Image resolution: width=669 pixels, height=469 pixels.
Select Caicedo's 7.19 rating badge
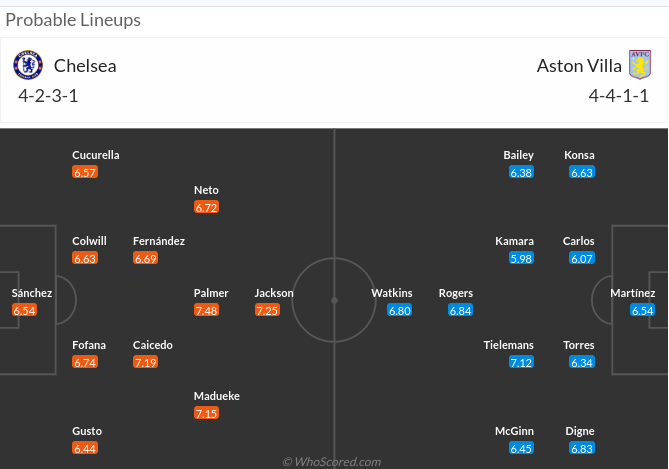point(145,362)
